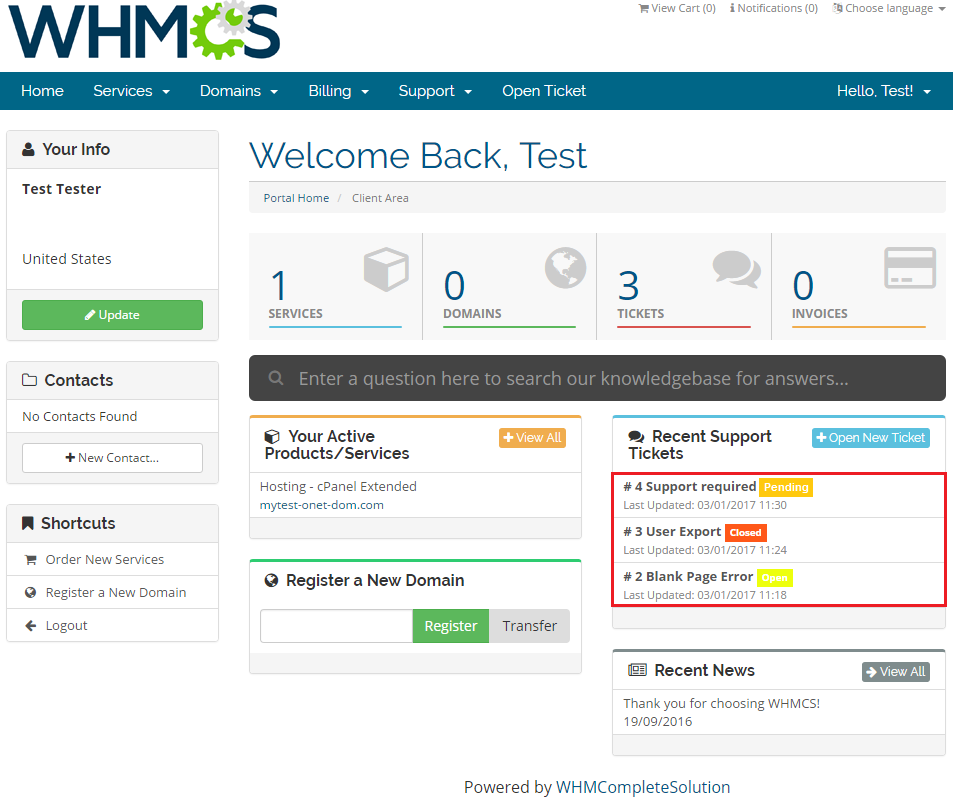Go to Home menu item
The width and height of the screenshot is (953, 800).
click(x=42, y=91)
